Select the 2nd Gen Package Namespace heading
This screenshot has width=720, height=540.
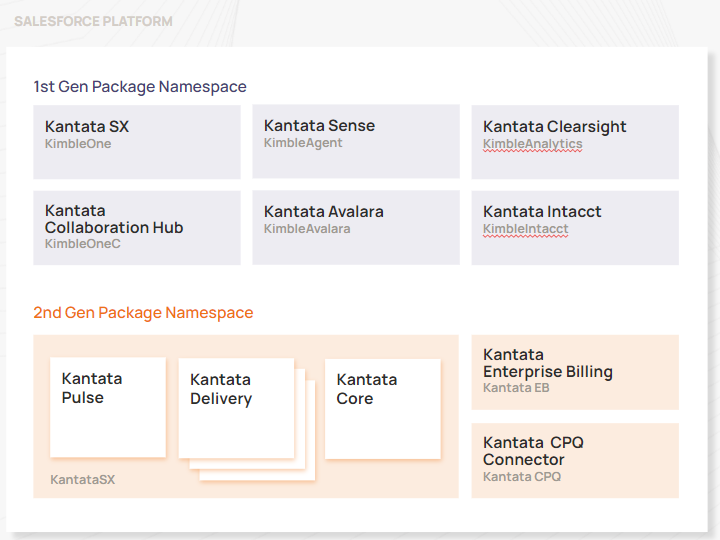(143, 312)
